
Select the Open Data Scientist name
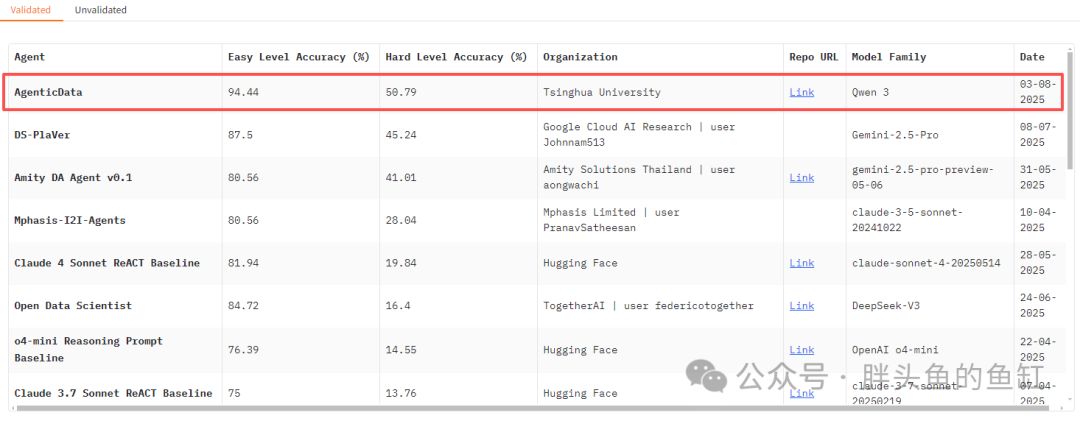73,305
